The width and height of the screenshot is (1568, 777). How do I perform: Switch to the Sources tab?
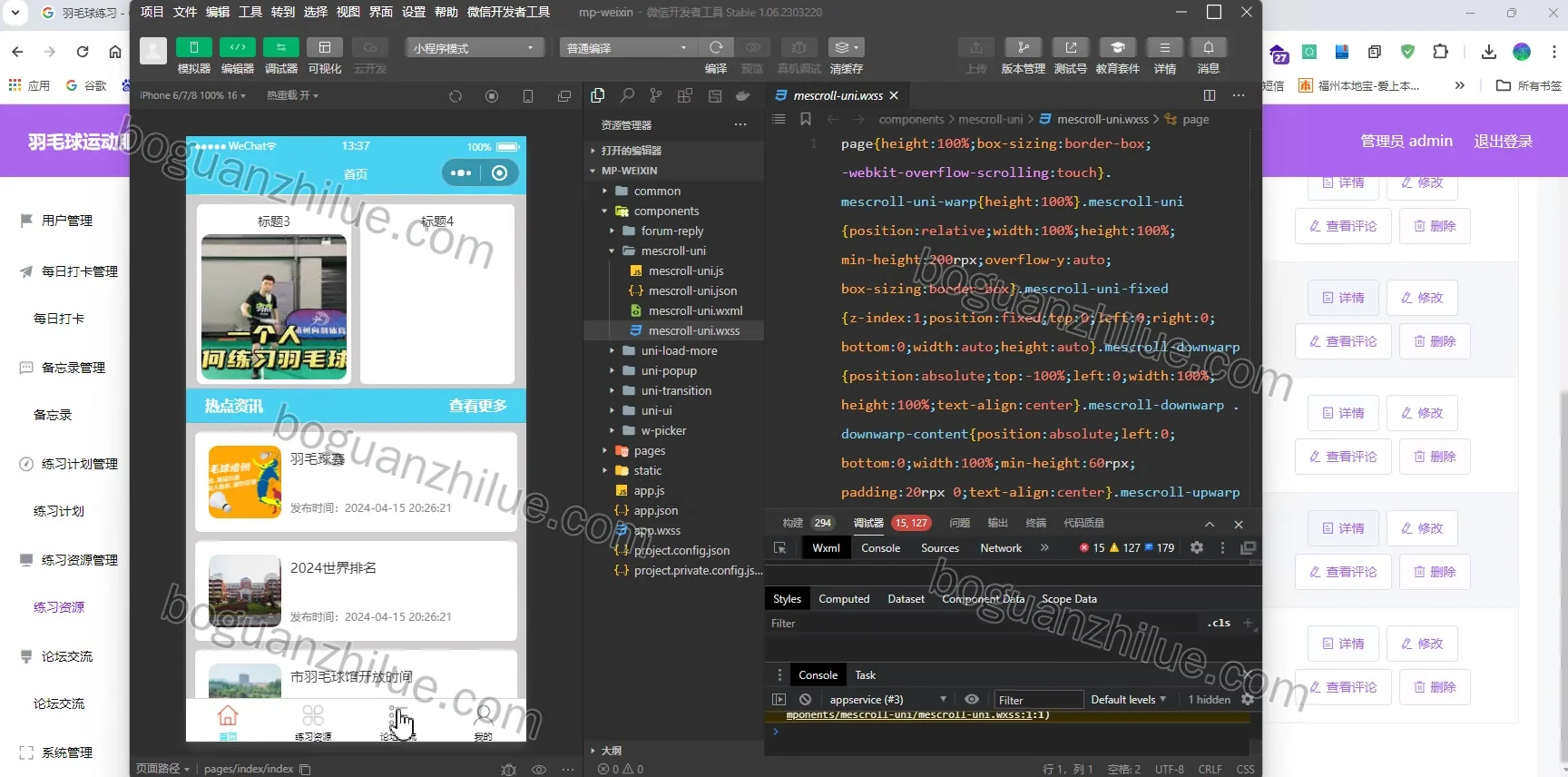pos(940,548)
